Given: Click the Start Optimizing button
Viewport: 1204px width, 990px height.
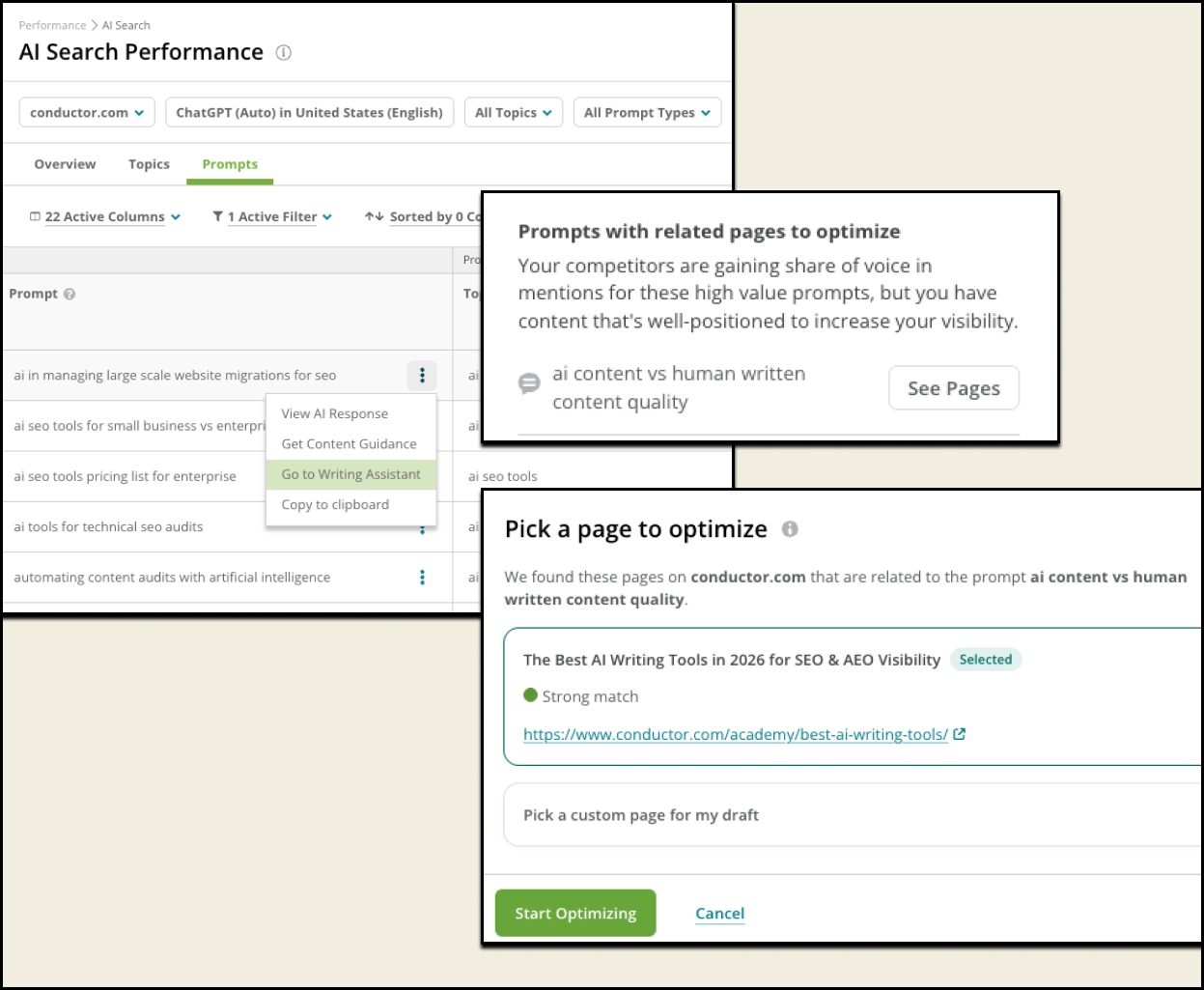Looking at the screenshot, I should pyautogui.click(x=575, y=913).
